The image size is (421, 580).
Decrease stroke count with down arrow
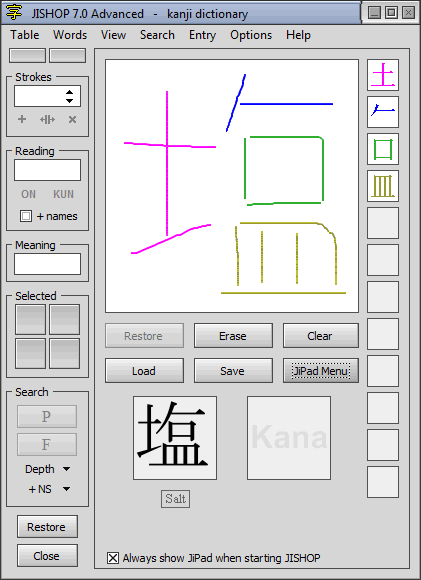click(x=69, y=101)
